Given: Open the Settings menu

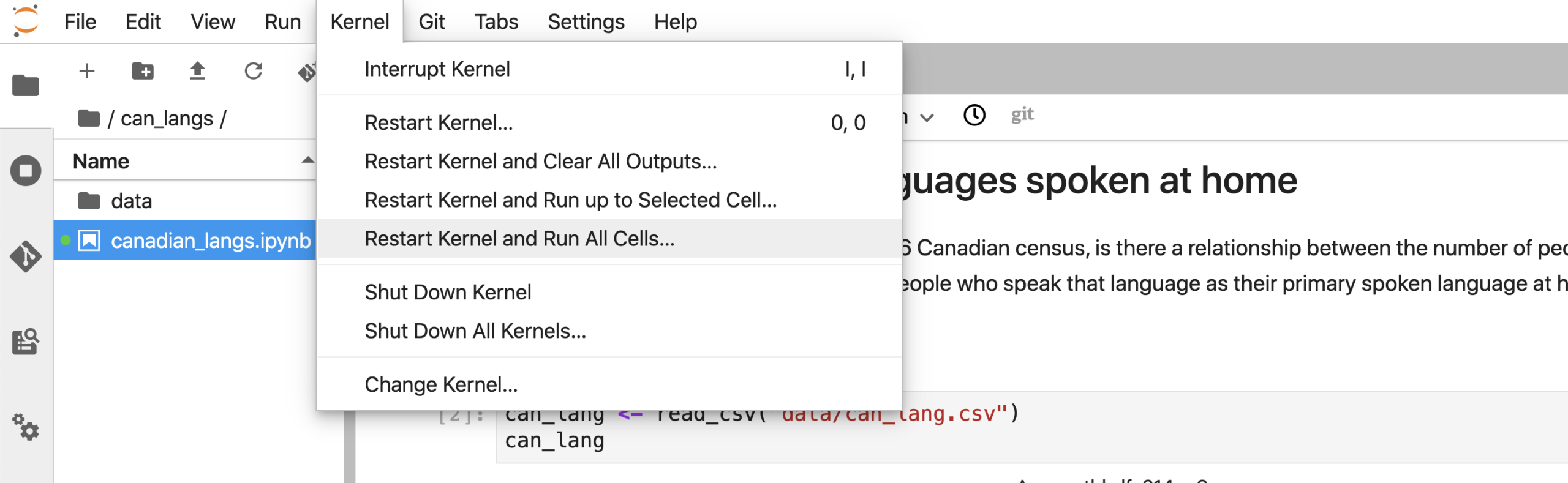Looking at the screenshot, I should click(586, 22).
